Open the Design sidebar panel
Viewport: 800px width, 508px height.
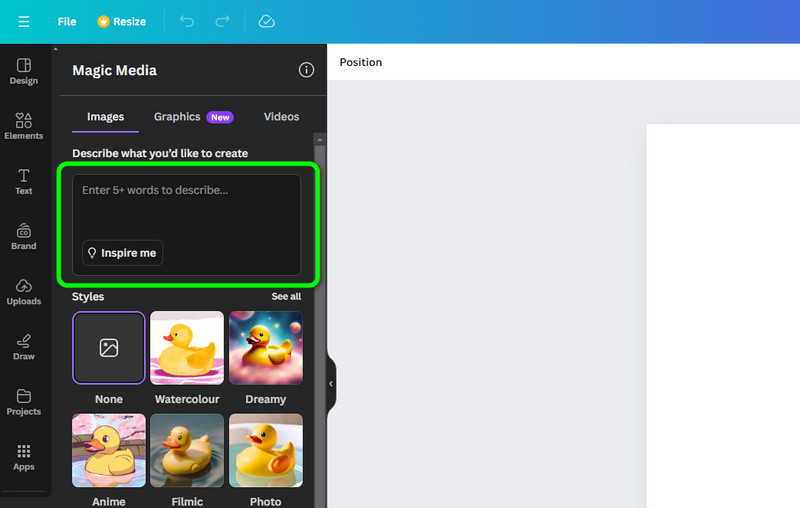pos(23,71)
